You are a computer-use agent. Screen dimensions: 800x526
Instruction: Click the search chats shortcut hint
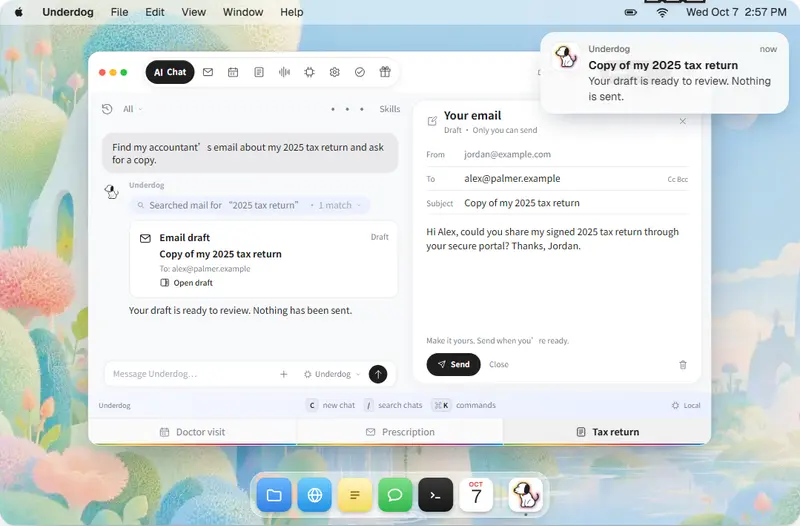pos(393,405)
